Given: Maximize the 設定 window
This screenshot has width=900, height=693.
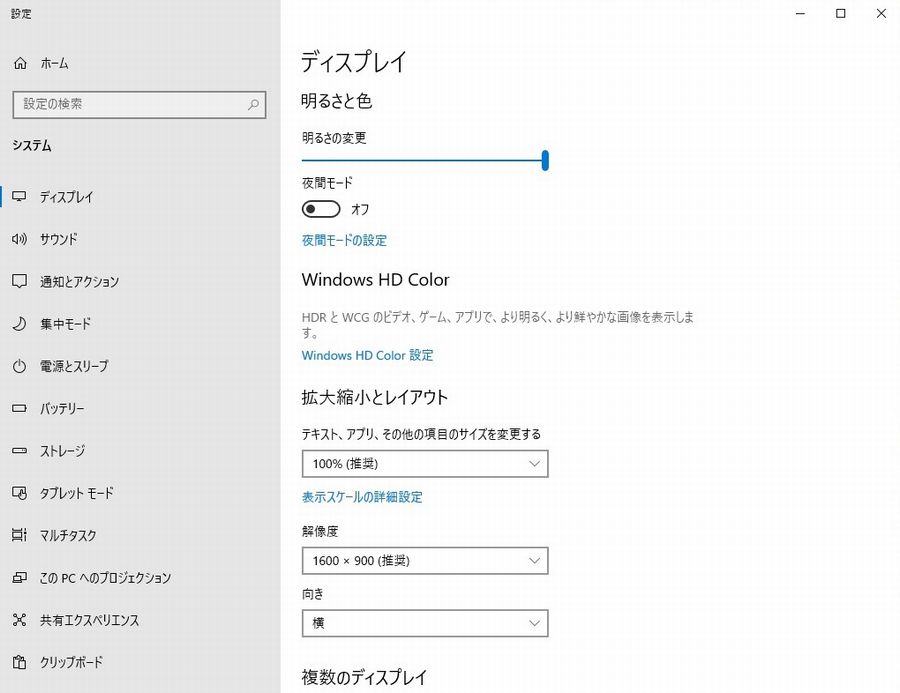Looking at the screenshot, I should pos(841,13).
